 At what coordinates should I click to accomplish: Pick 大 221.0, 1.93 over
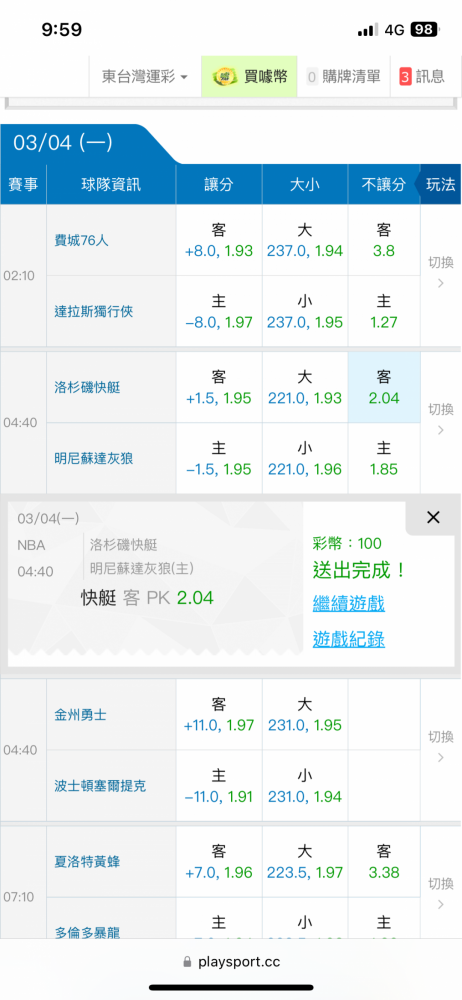coord(305,387)
